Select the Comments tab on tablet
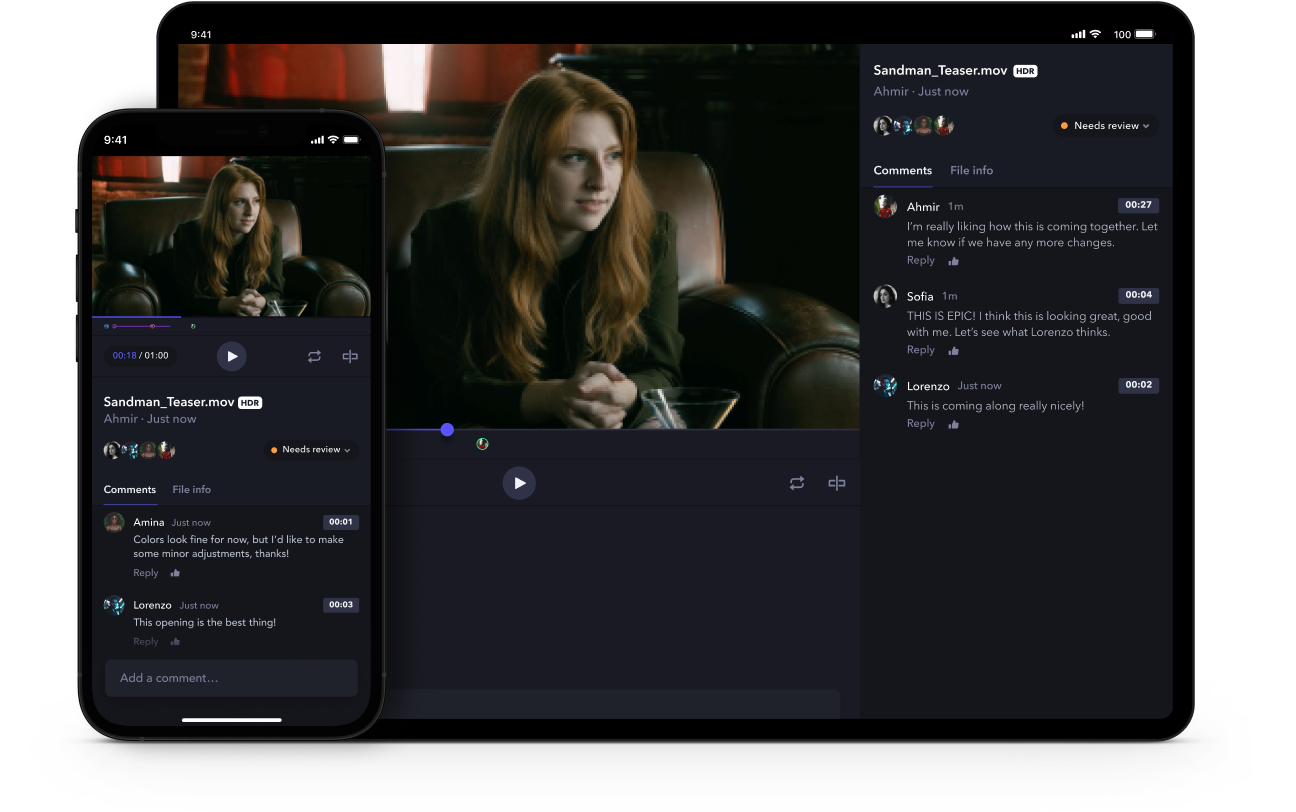The image size is (1296, 812). [902, 170]
